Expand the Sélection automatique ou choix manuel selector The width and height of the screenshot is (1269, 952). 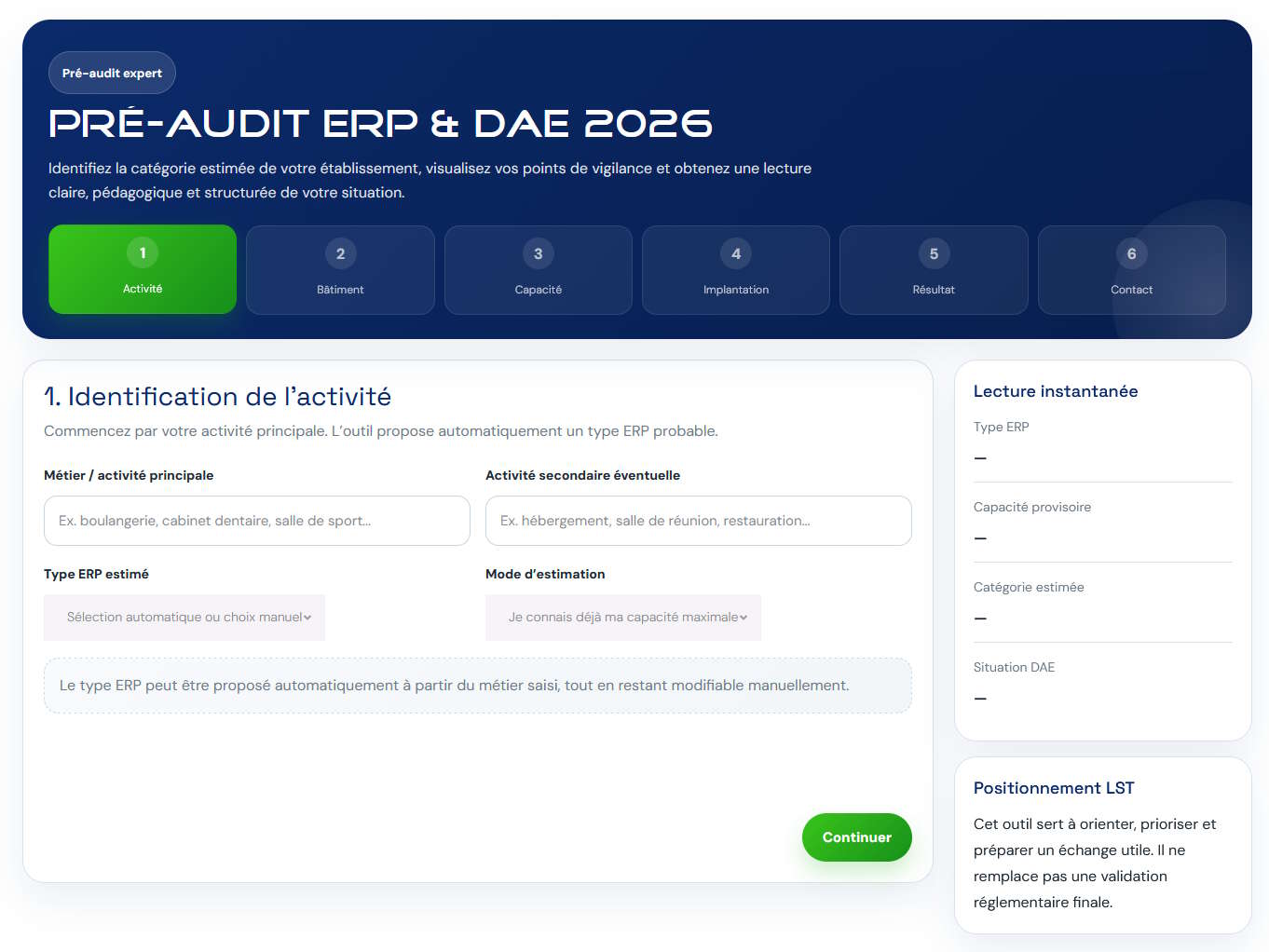tap(184, 618)
